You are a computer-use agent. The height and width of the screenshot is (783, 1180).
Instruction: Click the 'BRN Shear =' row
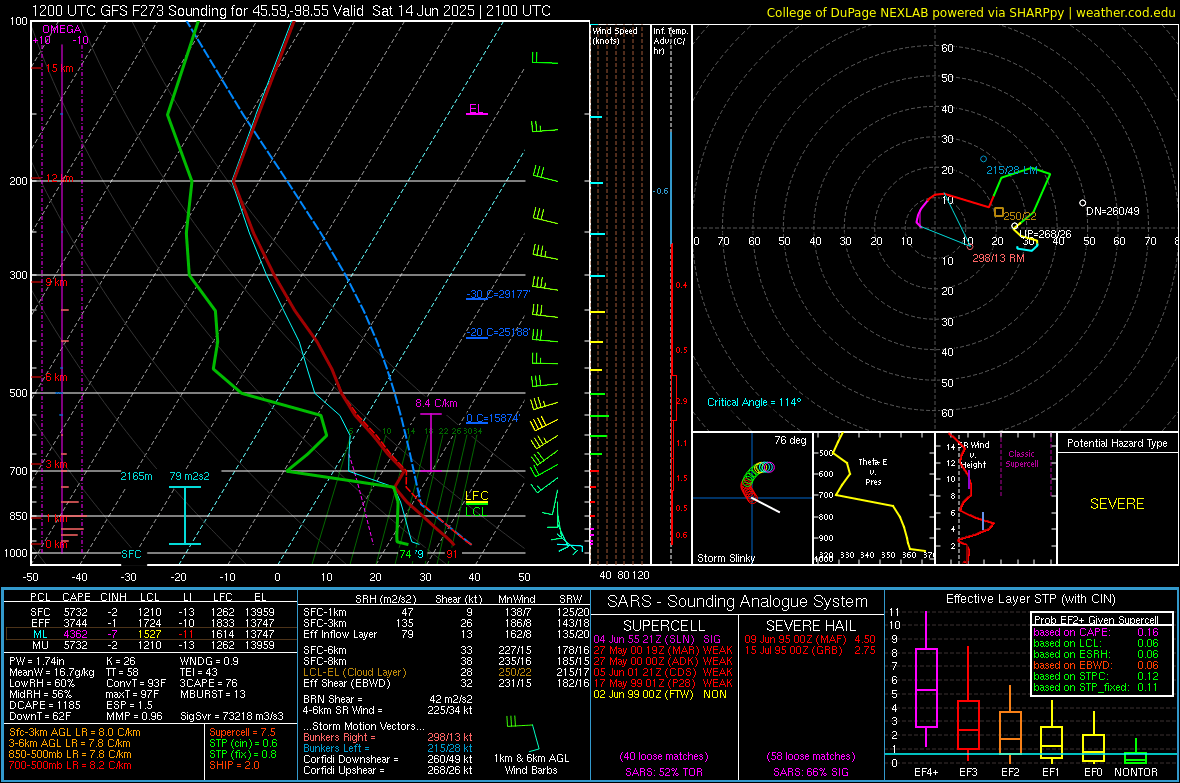pyautogui.click(x=388, y=699)
